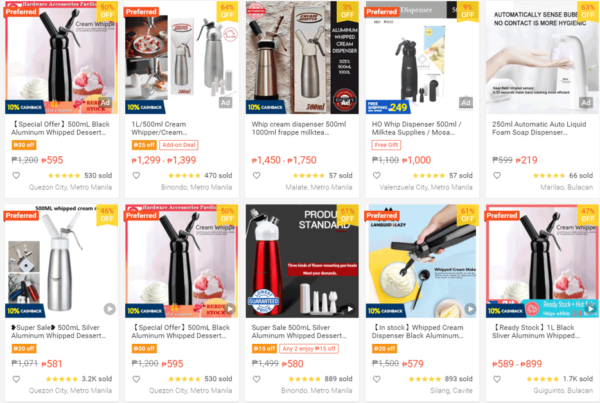The height and width of the screenshot is (403, 600).
Task: Click heart under ₱580 Super Sale Silver item
Action: tap(256, 379)
